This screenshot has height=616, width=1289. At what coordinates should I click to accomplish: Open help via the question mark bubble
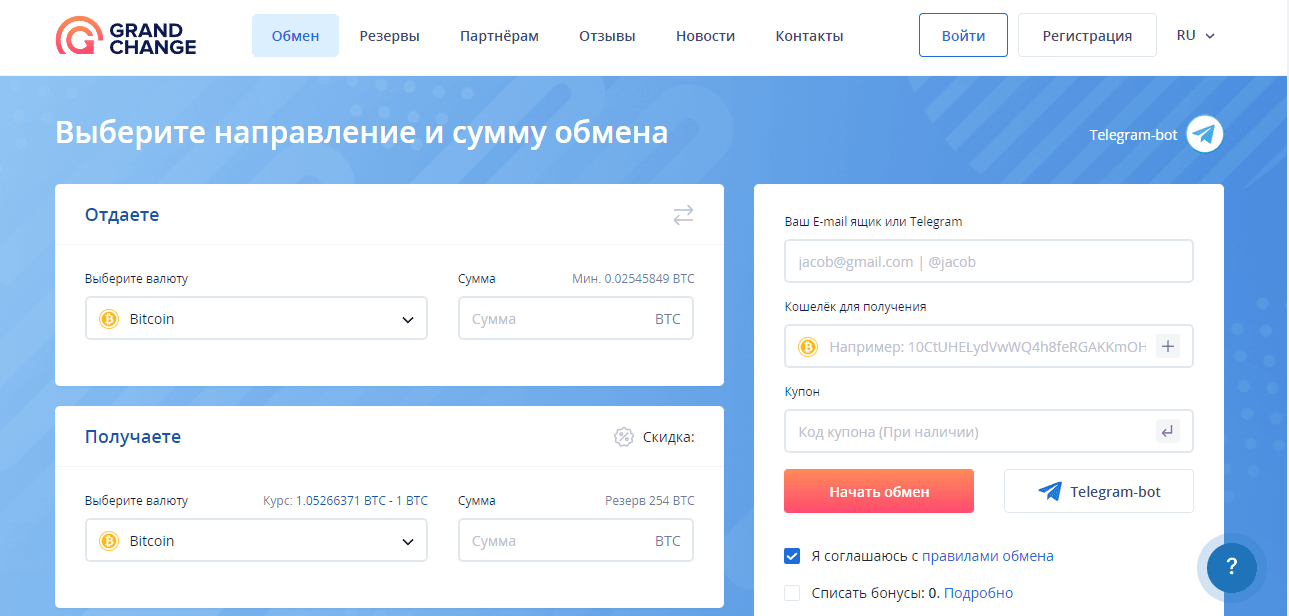tap(1232, 567)
